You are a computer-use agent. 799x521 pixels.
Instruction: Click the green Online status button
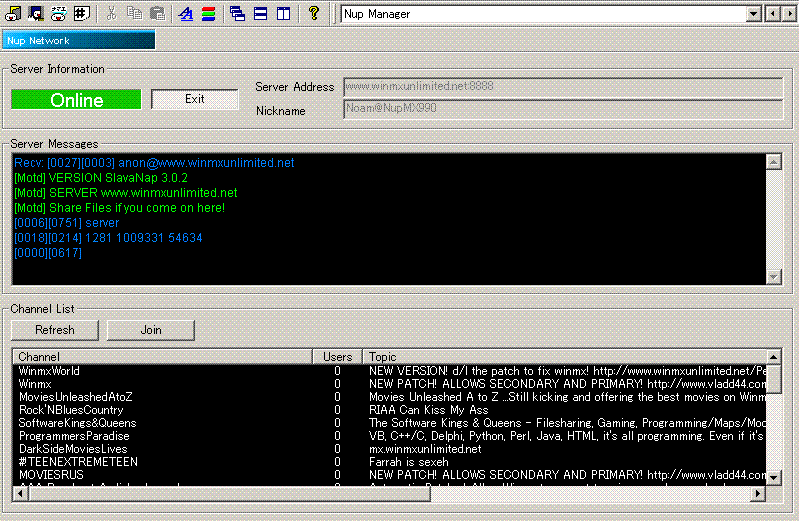[76, 99]
